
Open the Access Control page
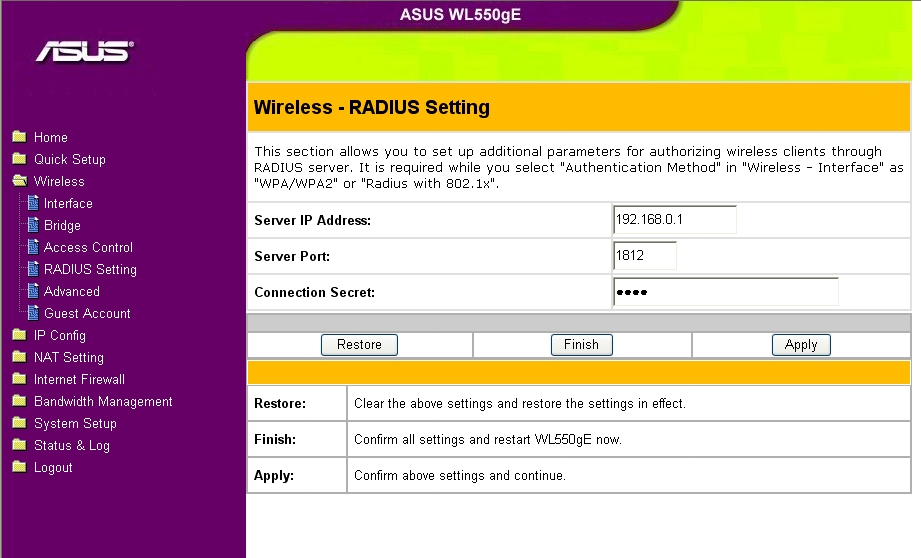point(88,247)
